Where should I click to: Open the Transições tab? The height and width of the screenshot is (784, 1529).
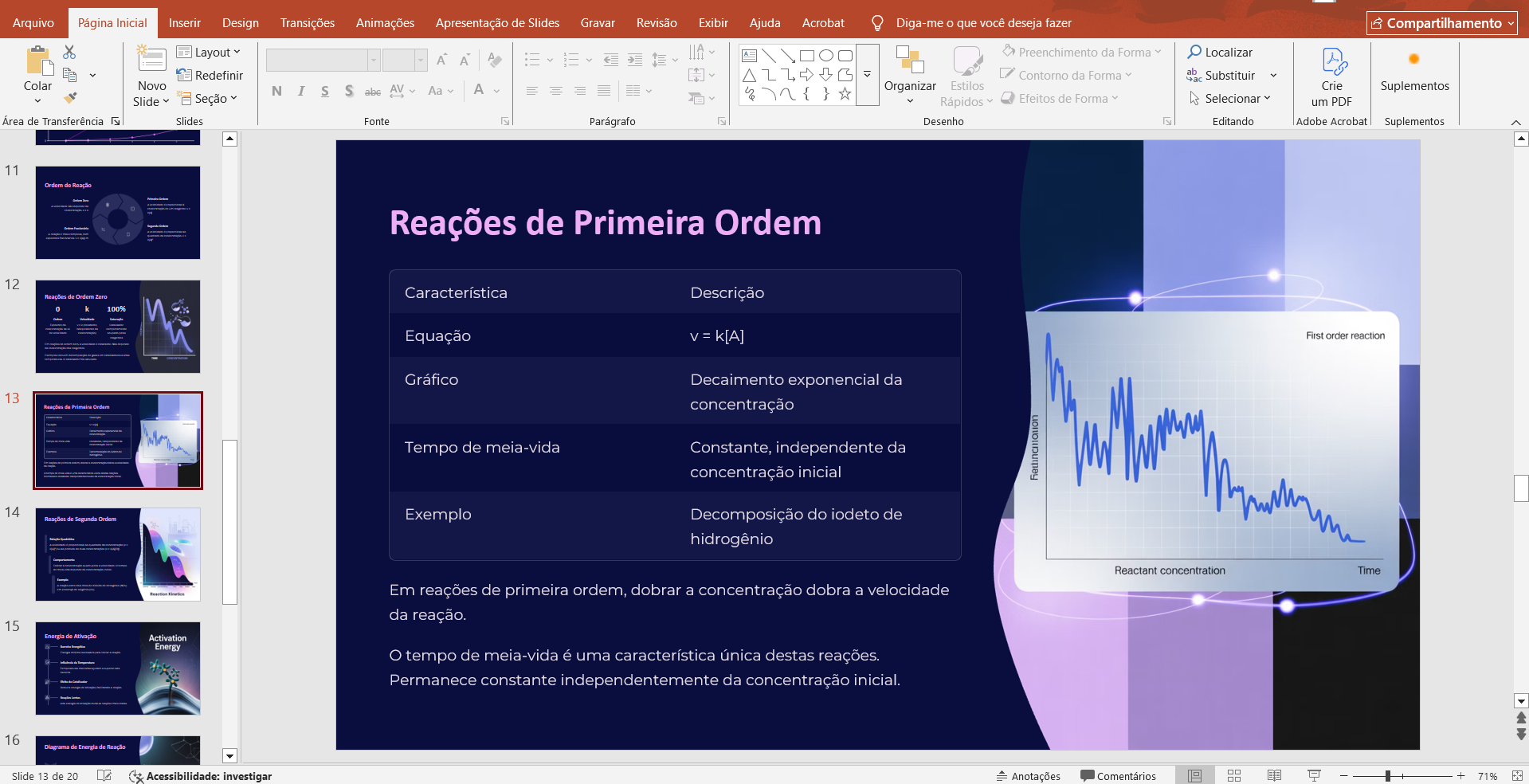click(x=308, y=23)
